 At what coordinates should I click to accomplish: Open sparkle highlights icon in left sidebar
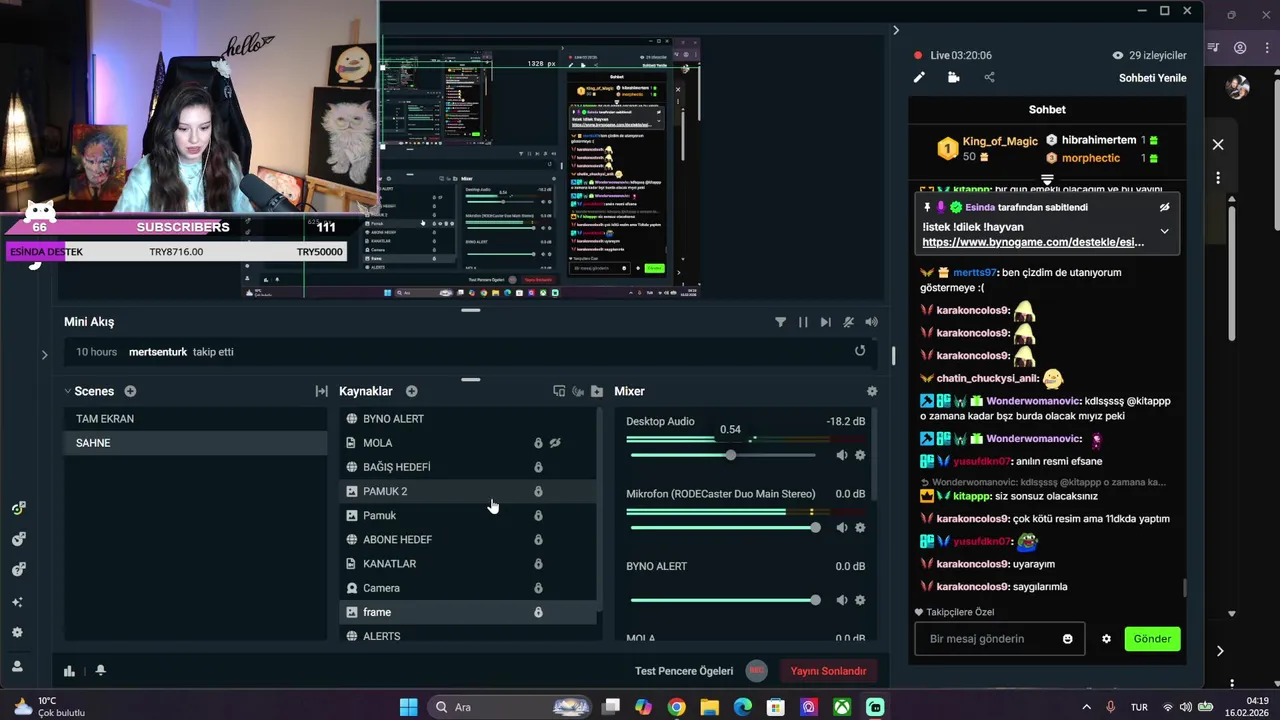(17, 602)
